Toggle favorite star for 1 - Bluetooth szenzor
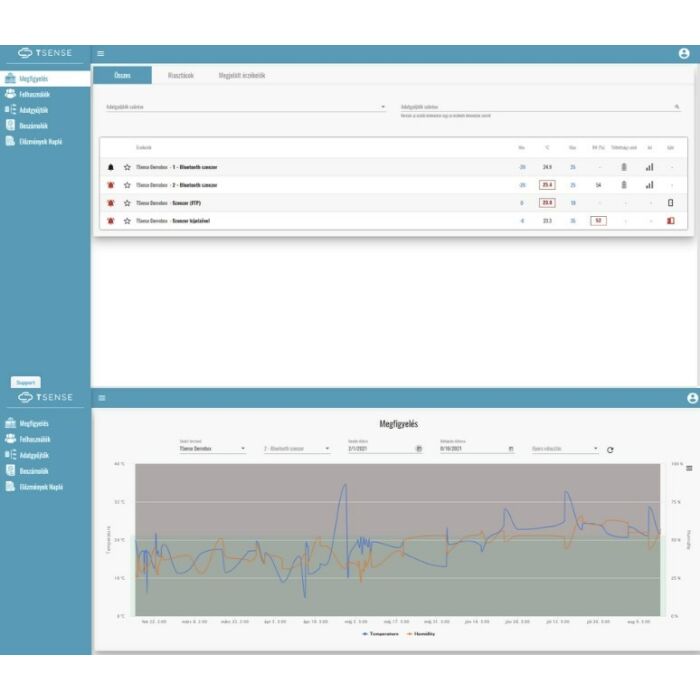 pyautogui.click(x=127, y=167)
